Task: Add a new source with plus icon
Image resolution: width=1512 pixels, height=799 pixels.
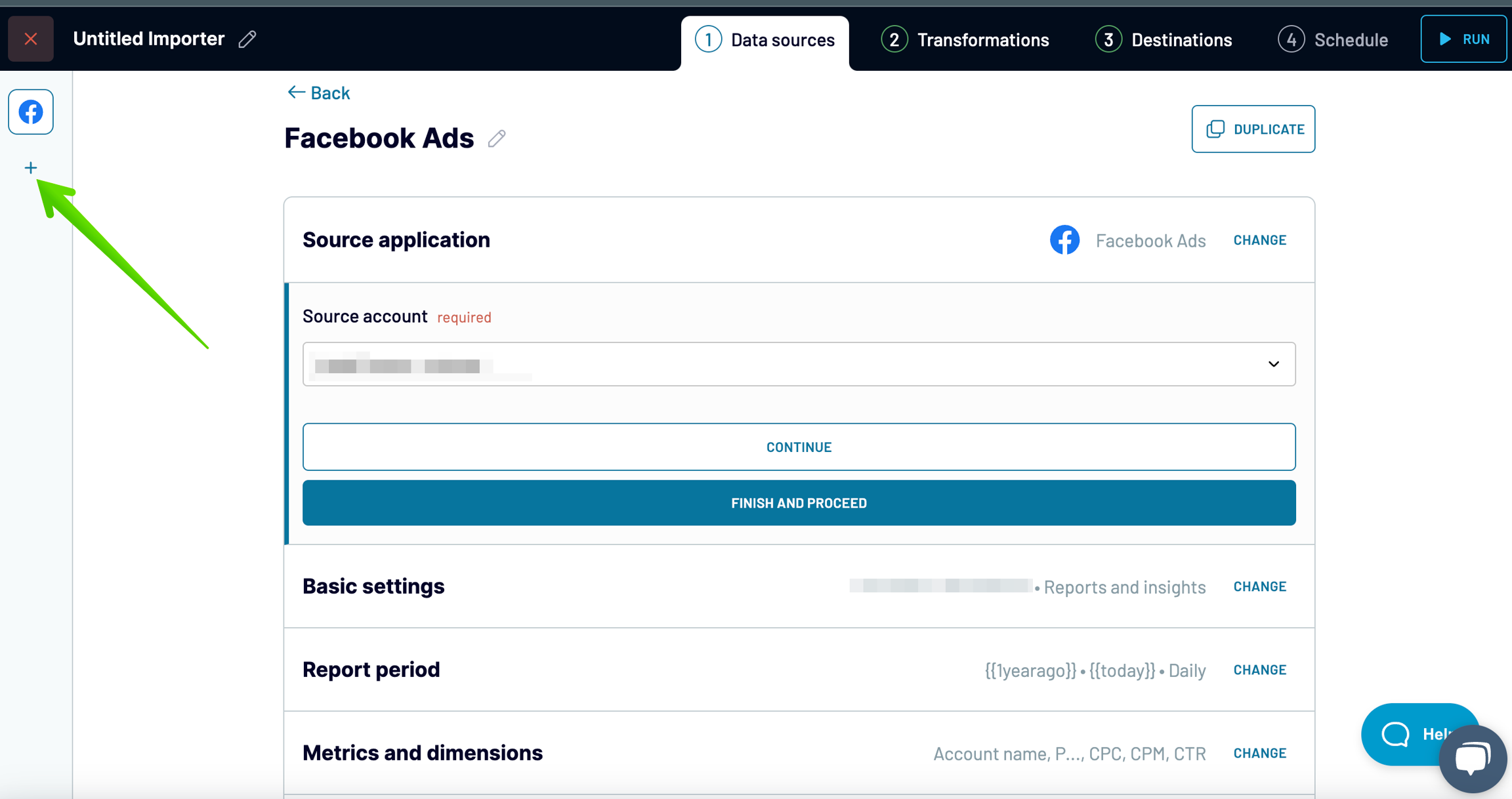Action: click(x=31, y=168)
